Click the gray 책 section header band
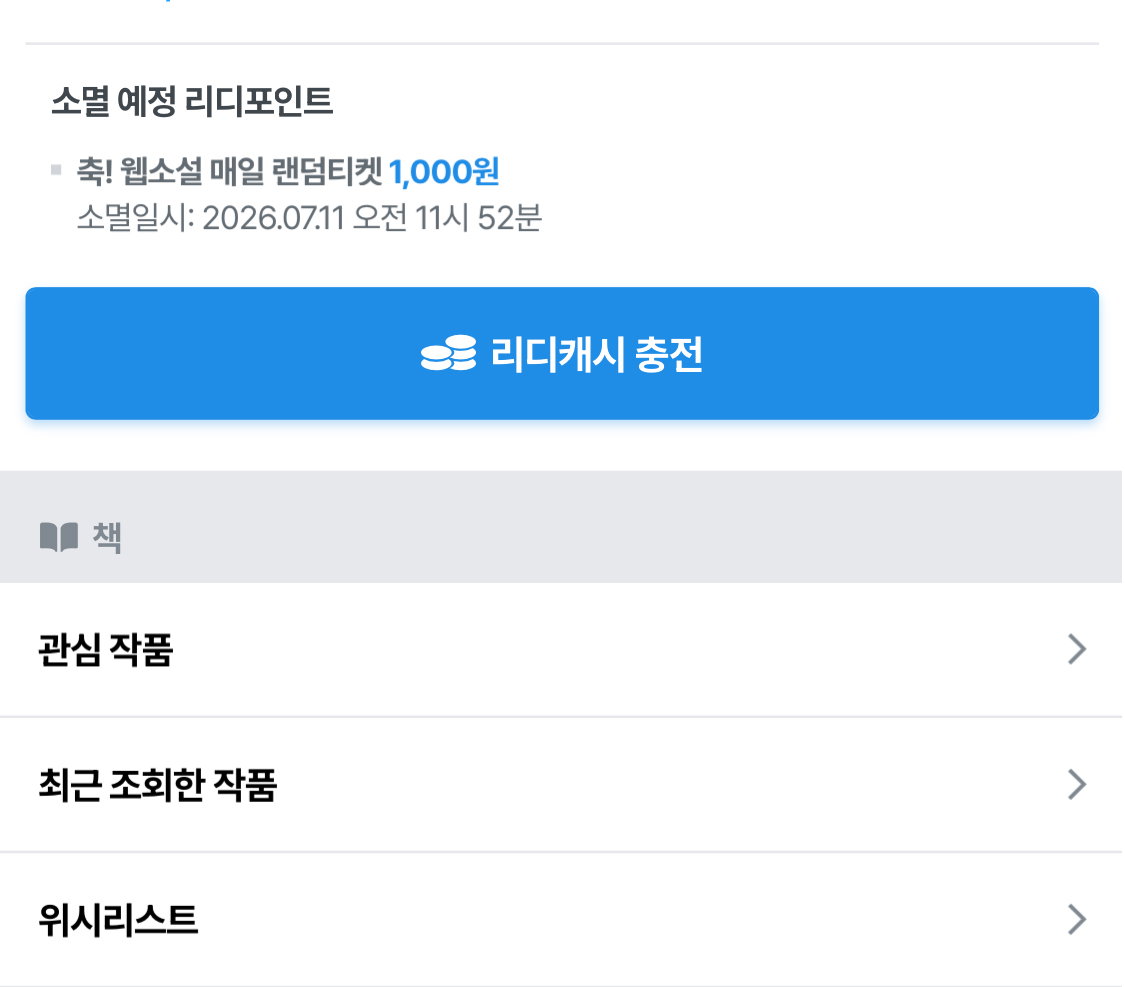 coord(562,527)
